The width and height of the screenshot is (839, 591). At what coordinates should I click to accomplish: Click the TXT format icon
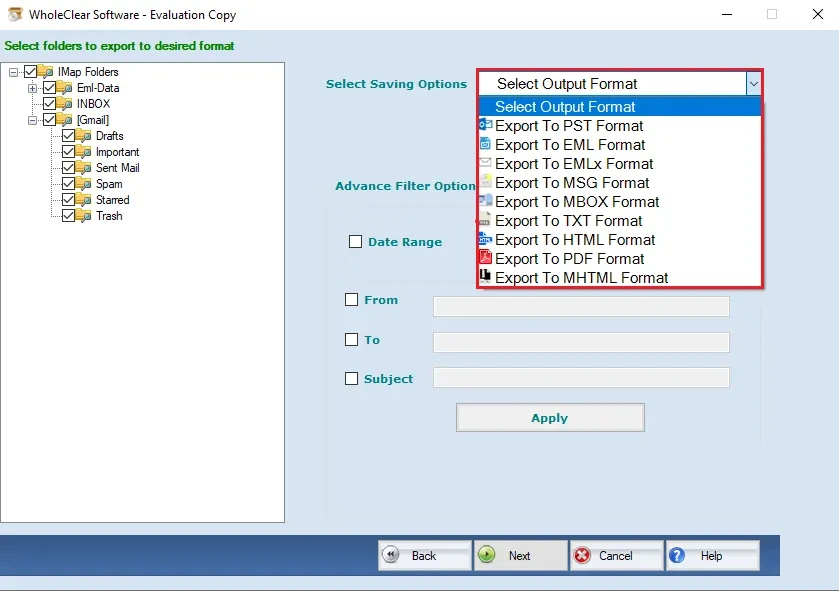pos(484,220)
